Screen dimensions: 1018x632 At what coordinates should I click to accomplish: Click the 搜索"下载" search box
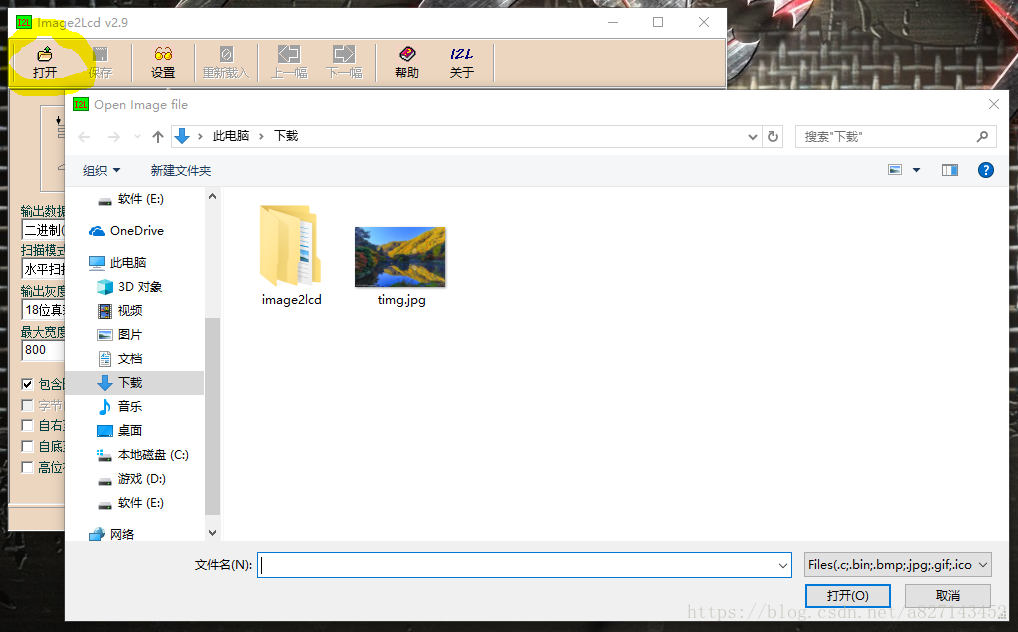click(895, 136)
